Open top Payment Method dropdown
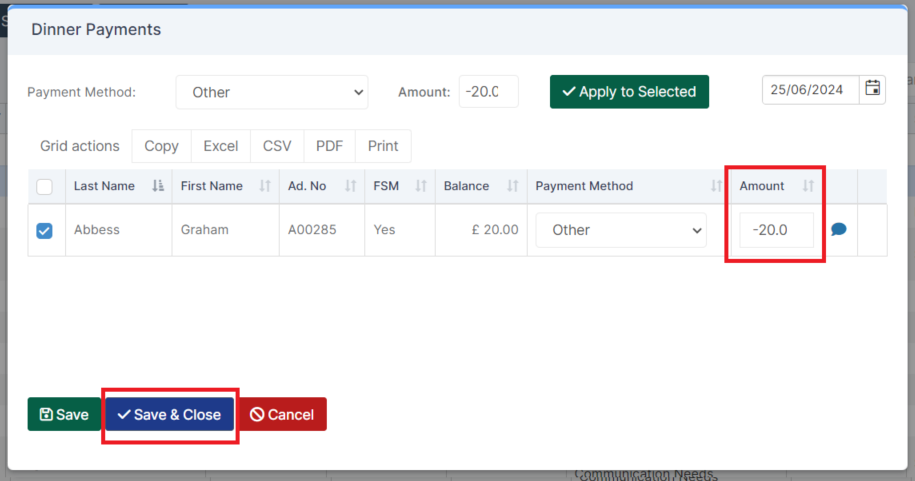The height and width of the screenshot is (481, 915). (272, 92)
